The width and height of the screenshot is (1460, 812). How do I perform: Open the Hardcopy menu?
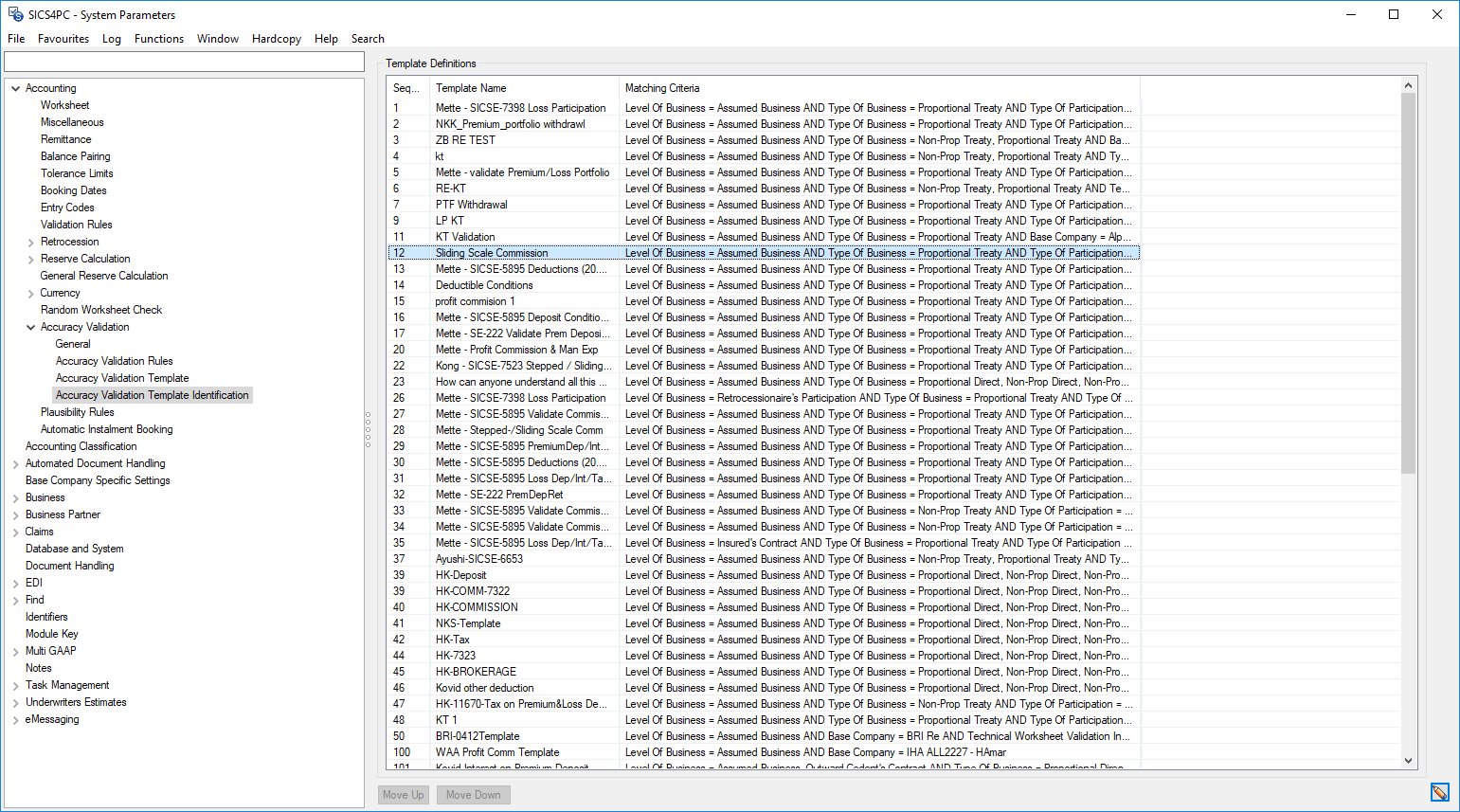(276, 39)
